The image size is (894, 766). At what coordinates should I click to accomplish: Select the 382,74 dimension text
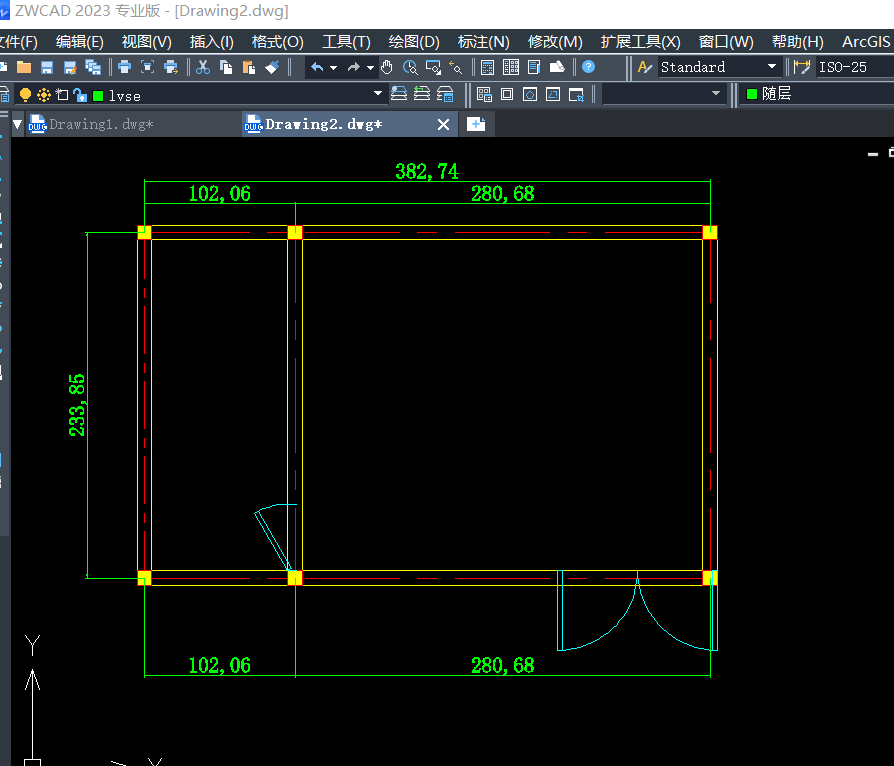tap(427, 171)
